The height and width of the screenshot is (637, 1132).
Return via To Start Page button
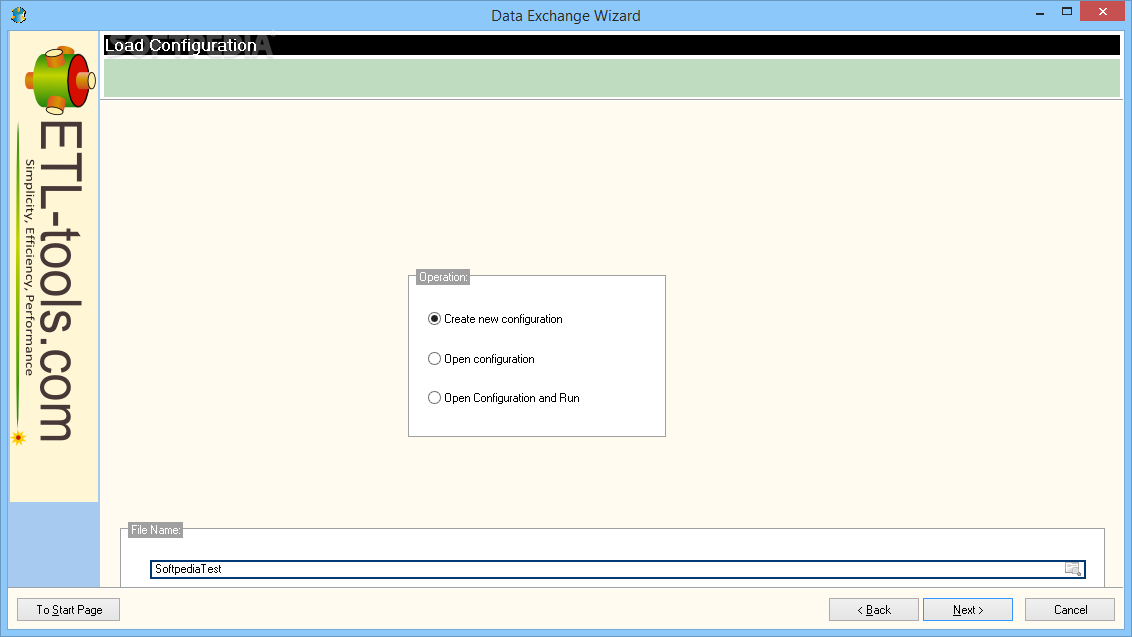(69, 610)
